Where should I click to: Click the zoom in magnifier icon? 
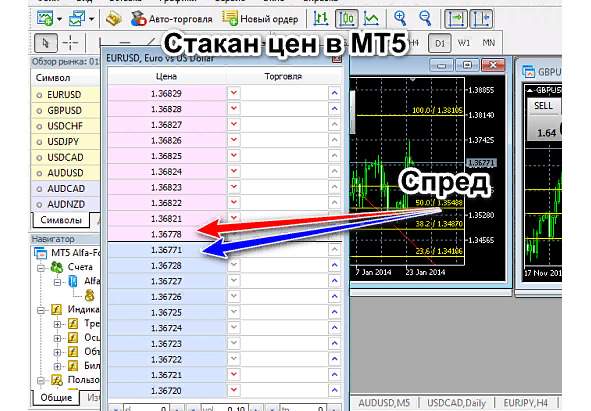[400, 18]
